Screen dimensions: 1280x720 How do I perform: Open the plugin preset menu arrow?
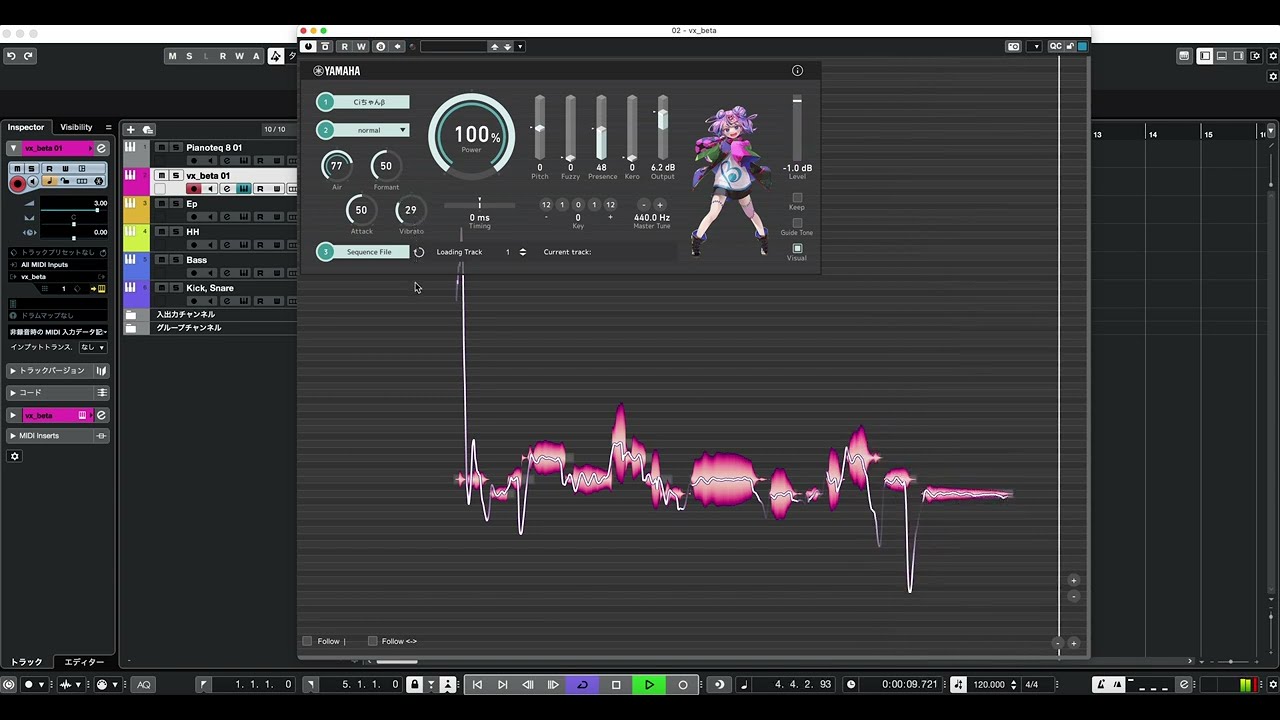(x=519, y=46)
